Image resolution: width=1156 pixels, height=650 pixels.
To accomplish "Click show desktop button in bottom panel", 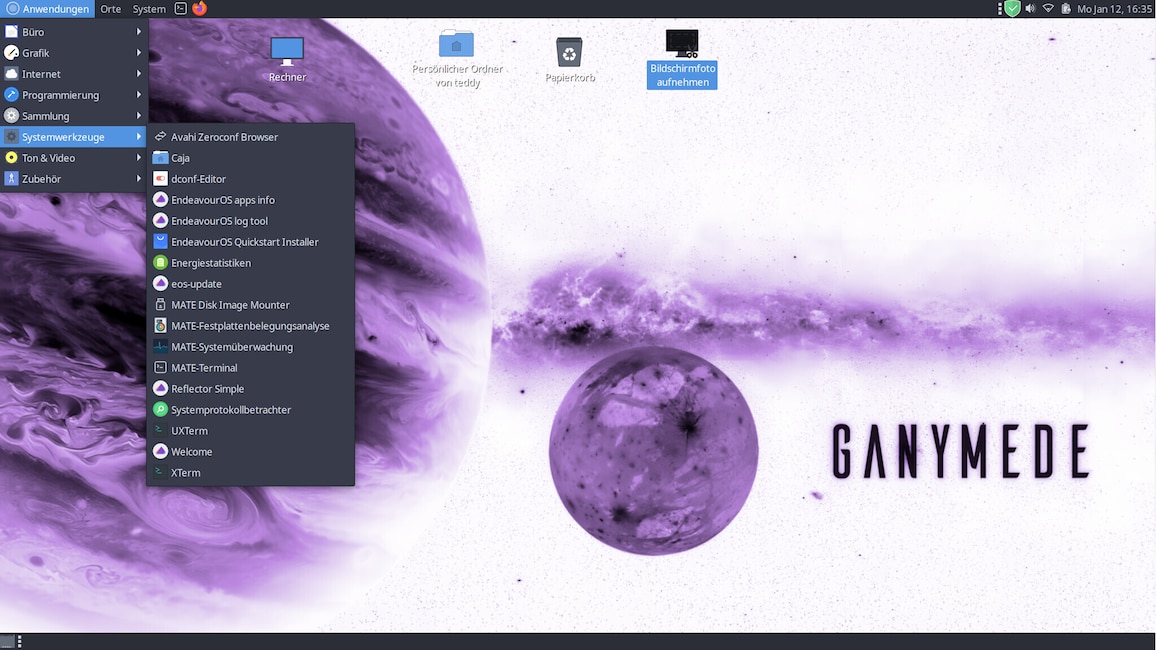I will tap(7, 642).
